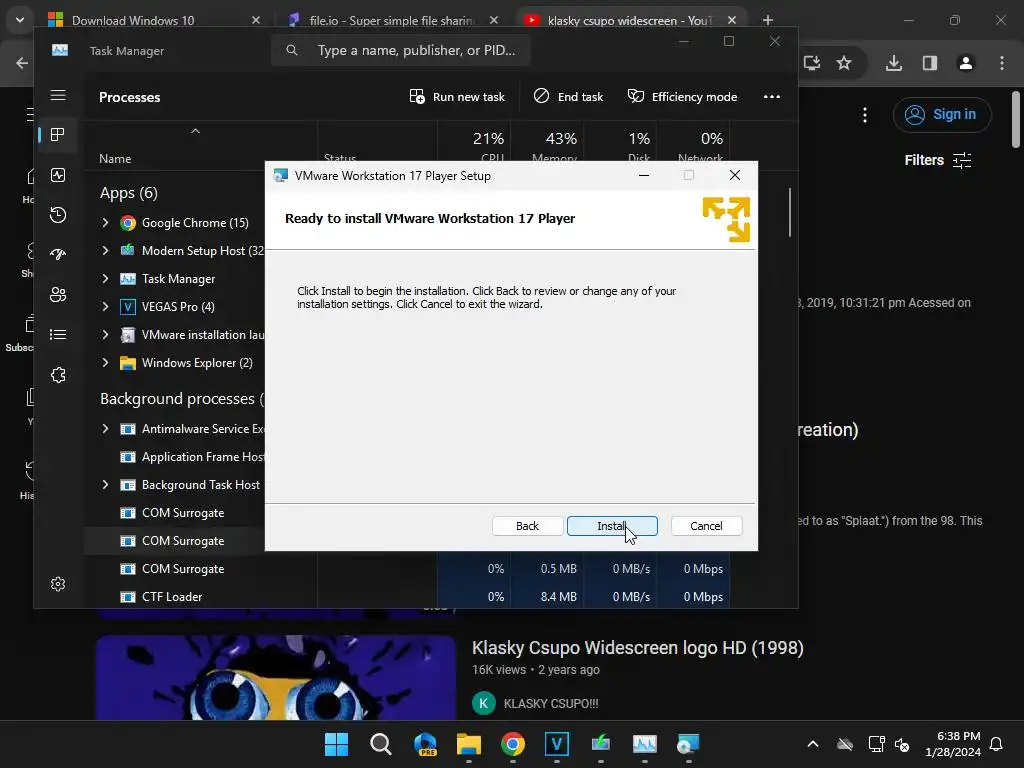Sort processes by Memory column
The width and height of the screenshot is (1024, 768).
tap(548, 146)
